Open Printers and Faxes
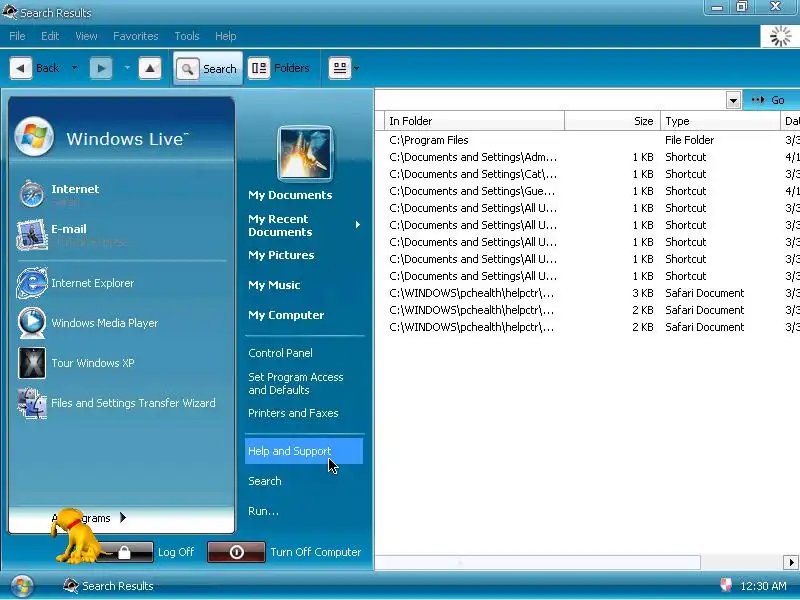 [x=293, y=413]
